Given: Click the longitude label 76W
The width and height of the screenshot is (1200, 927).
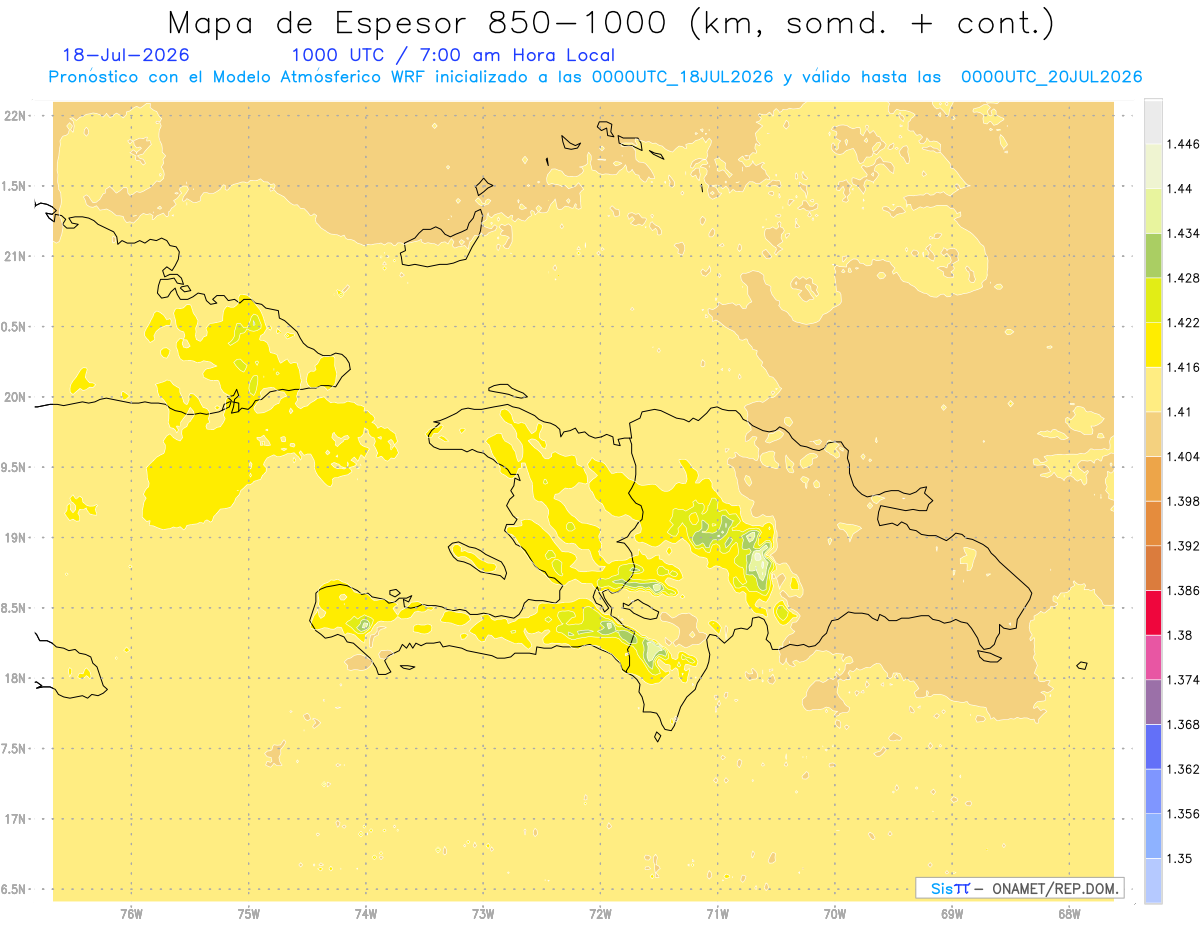Looking at the screenshot, I should pyautogui.click(x=131, y=914).
